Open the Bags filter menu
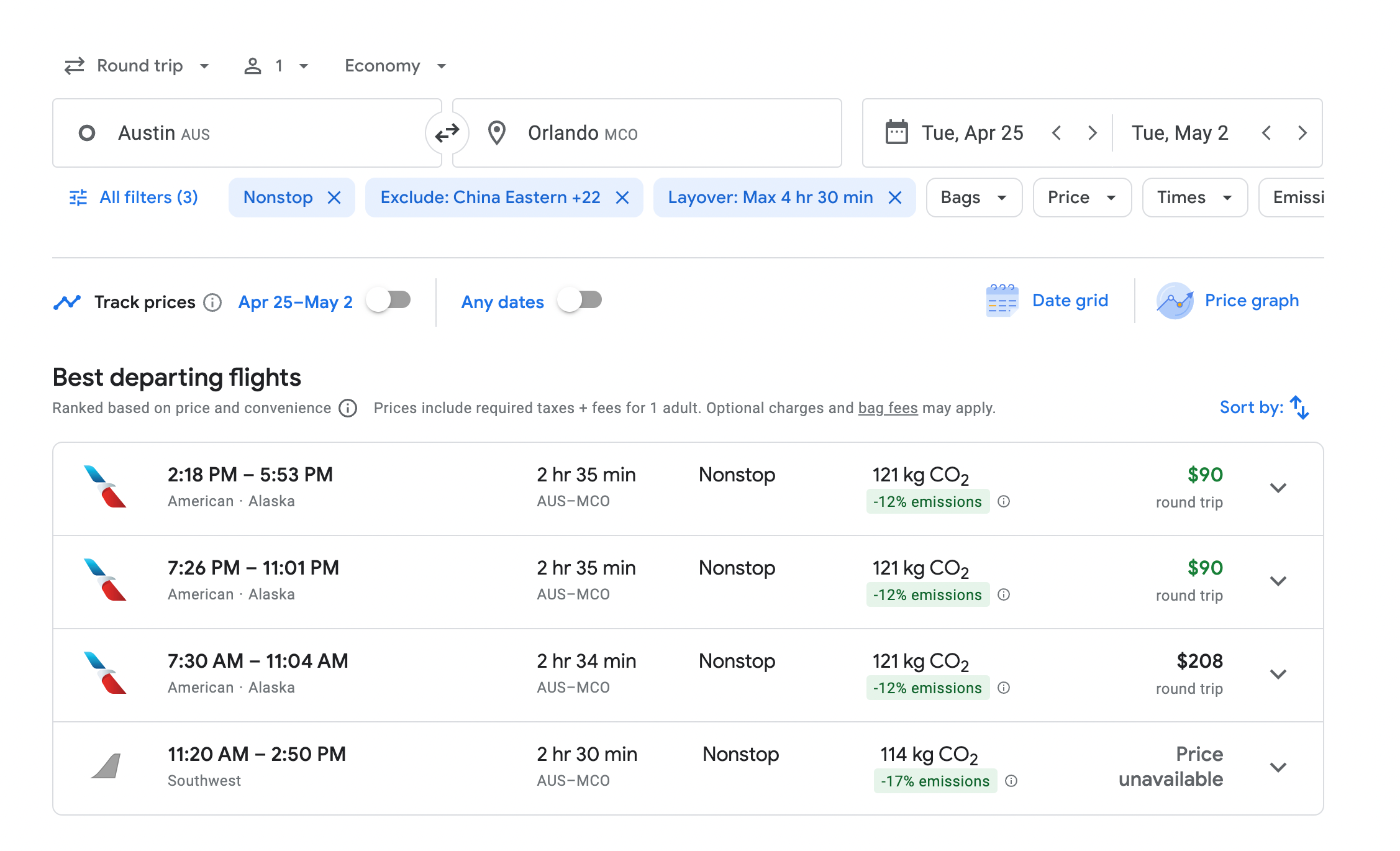The image size is (1400, 851). click(x=973, y=198)
